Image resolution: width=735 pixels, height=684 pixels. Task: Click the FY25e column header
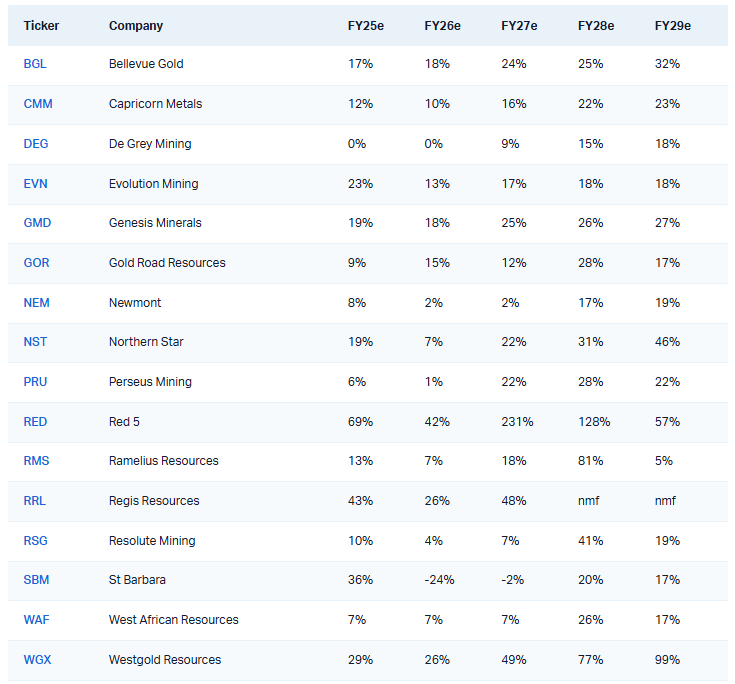(x=364, y=26)
